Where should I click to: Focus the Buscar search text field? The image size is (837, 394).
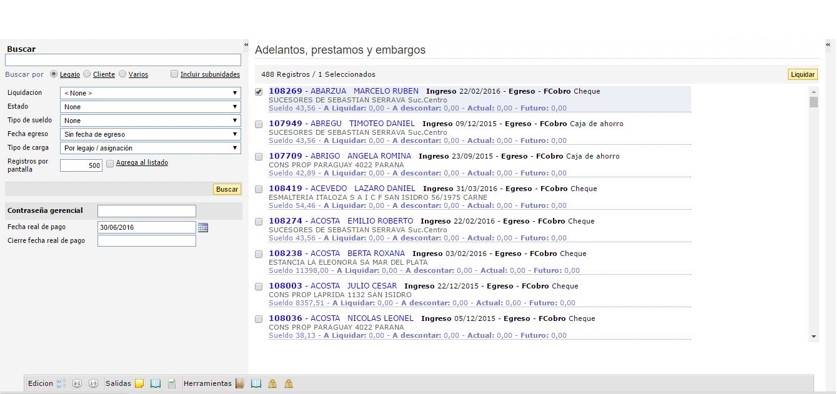click(123, 60)
